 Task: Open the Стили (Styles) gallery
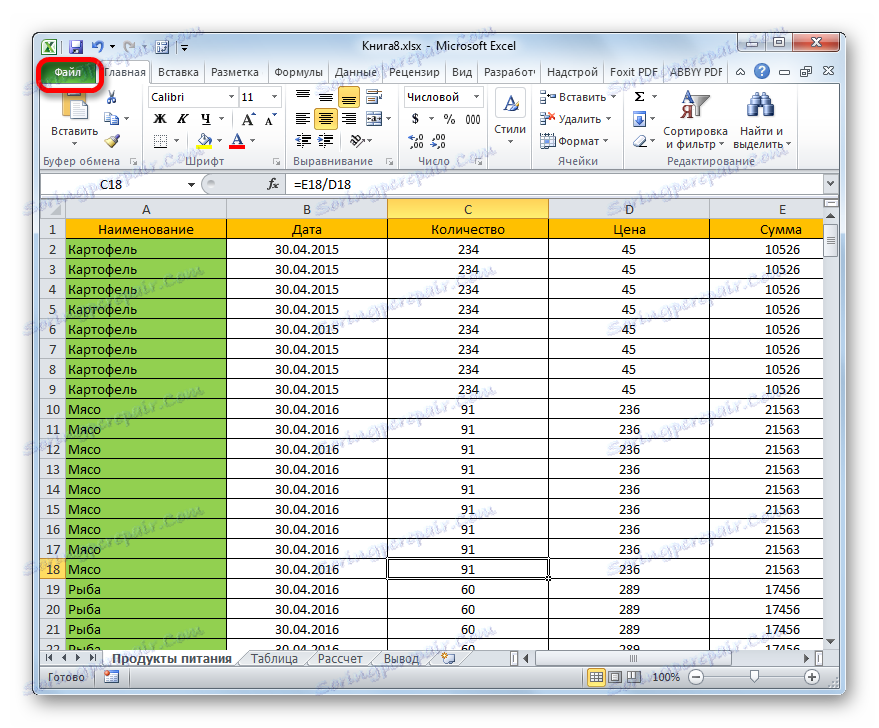510,117
